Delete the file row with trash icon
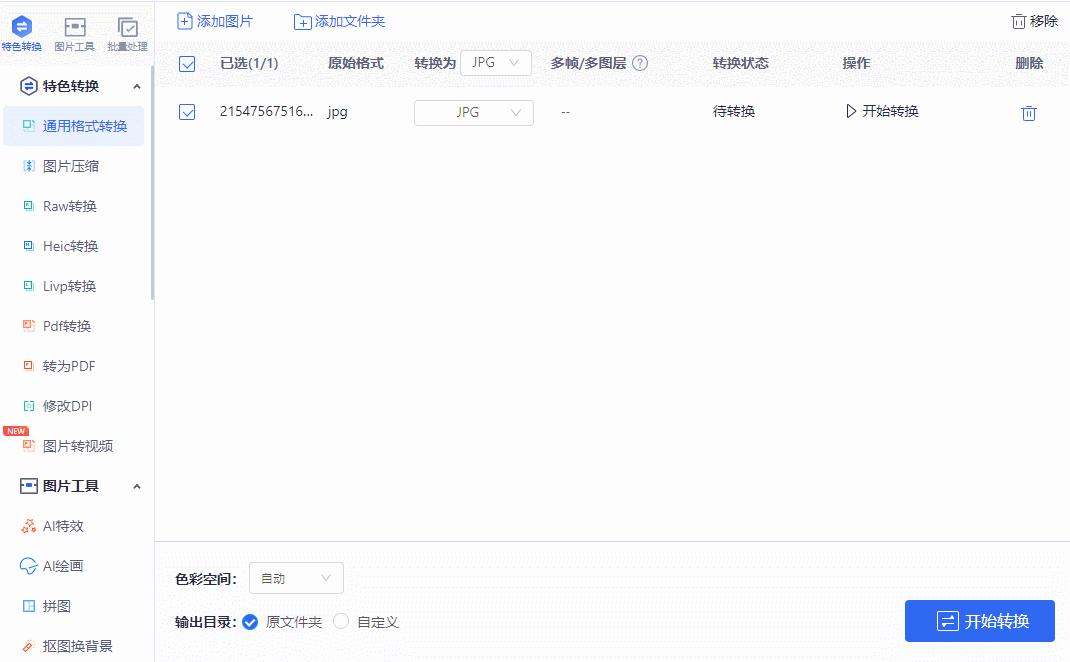The image size is (1070, 662). tap(1028, 113)
